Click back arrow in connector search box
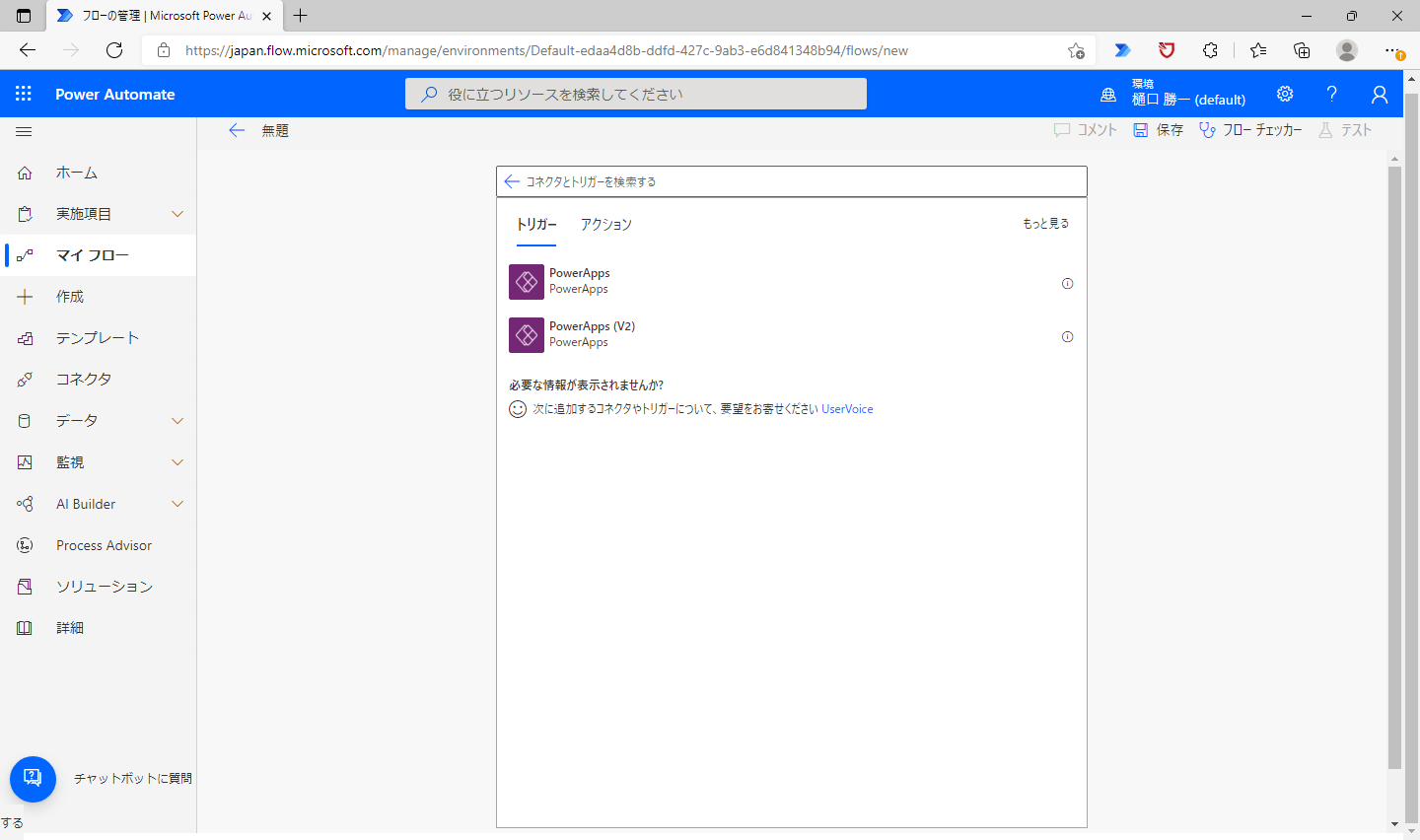Image resolution: width=1420 pixels, height=840 pixels. [x=512, y=181]
